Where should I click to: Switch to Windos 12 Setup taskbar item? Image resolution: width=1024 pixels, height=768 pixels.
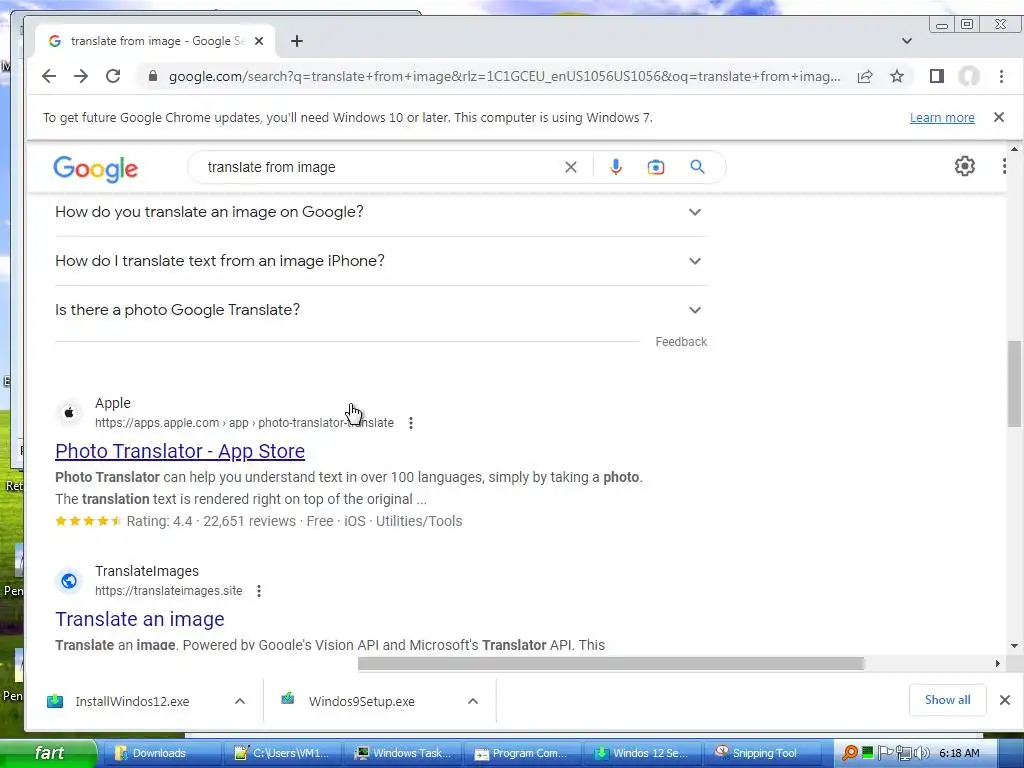click(x=642, y=754)
